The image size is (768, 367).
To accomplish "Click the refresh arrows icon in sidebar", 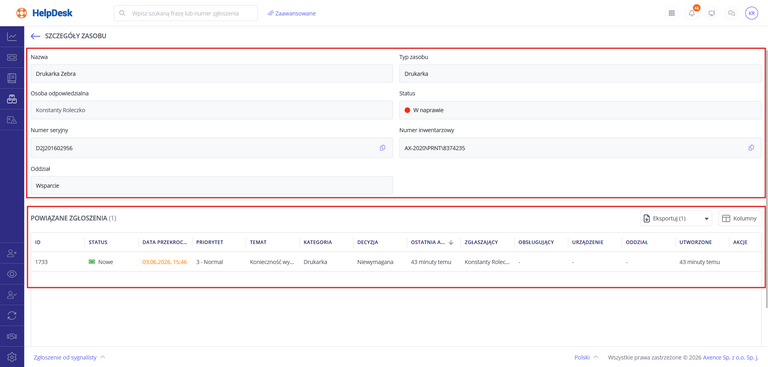I will point(12,316).
